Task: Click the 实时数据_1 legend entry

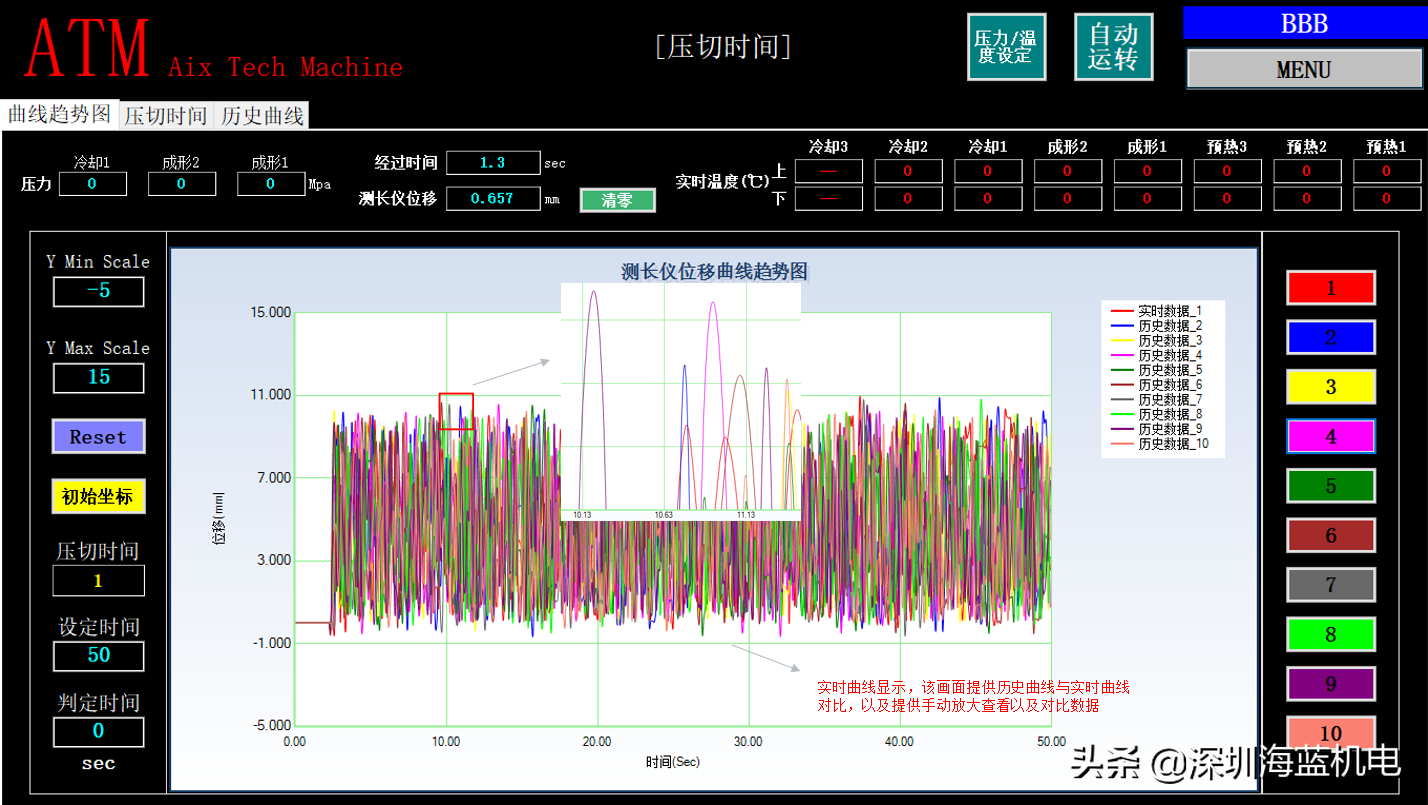Action: 1157,311
